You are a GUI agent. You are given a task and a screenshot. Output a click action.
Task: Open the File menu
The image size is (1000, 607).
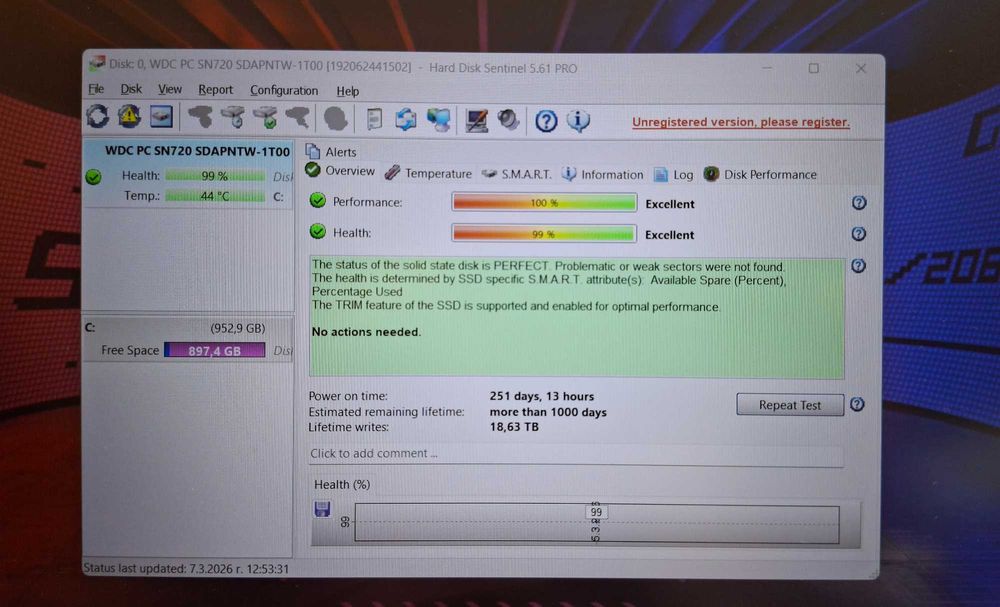pos(96,89)
